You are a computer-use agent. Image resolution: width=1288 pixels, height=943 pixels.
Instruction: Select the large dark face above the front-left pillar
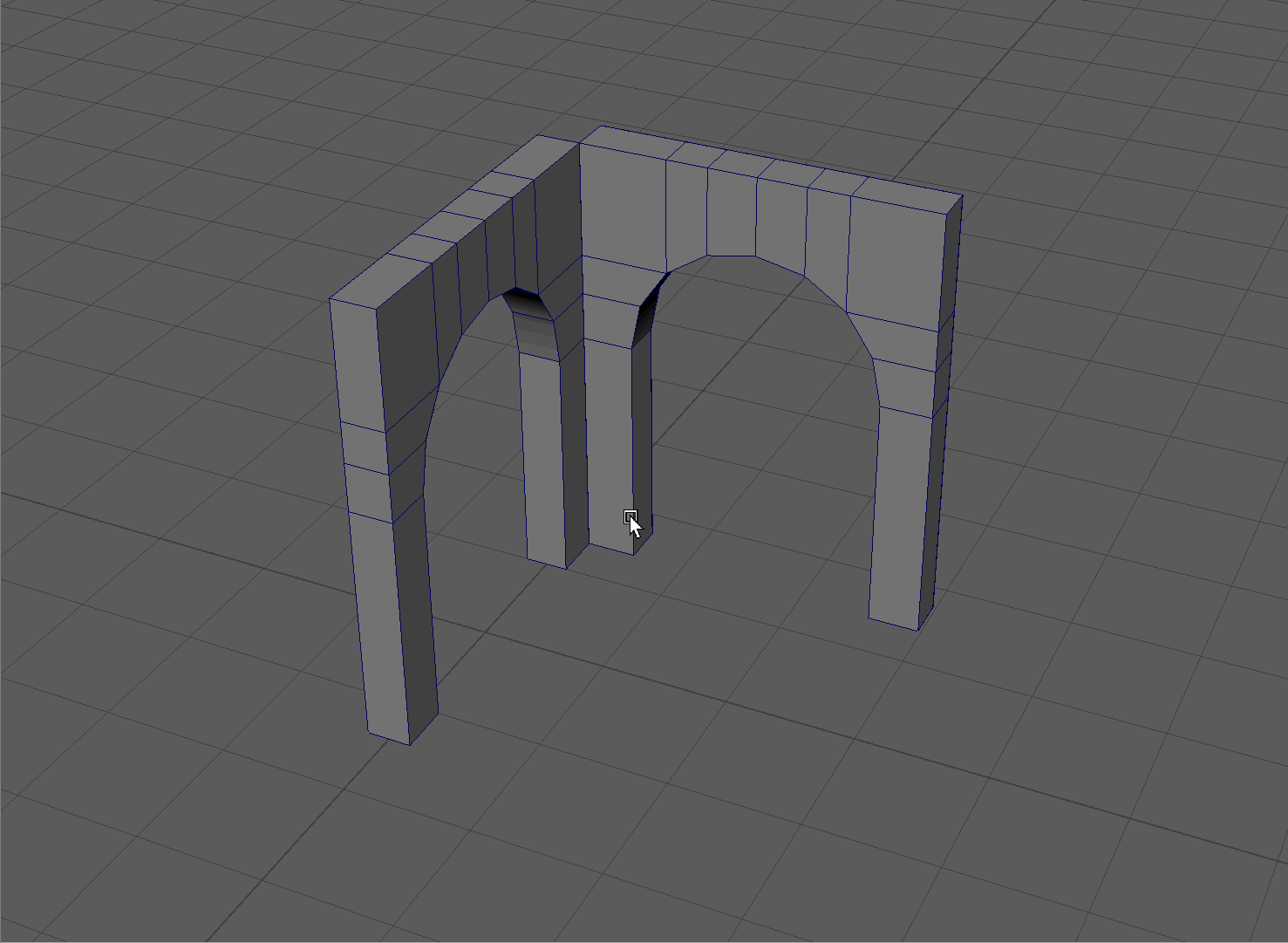[406, 349]
